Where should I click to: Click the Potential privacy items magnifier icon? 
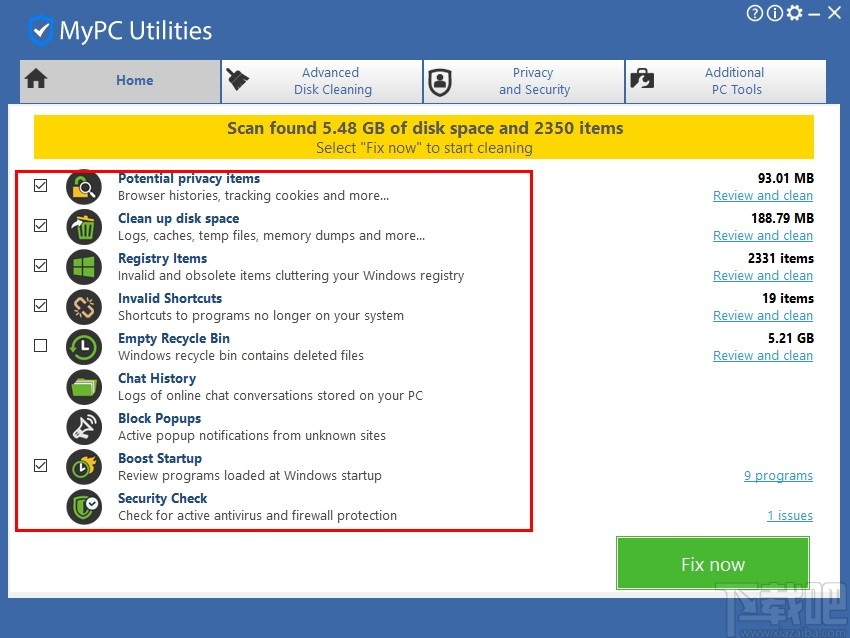(84, 187)
